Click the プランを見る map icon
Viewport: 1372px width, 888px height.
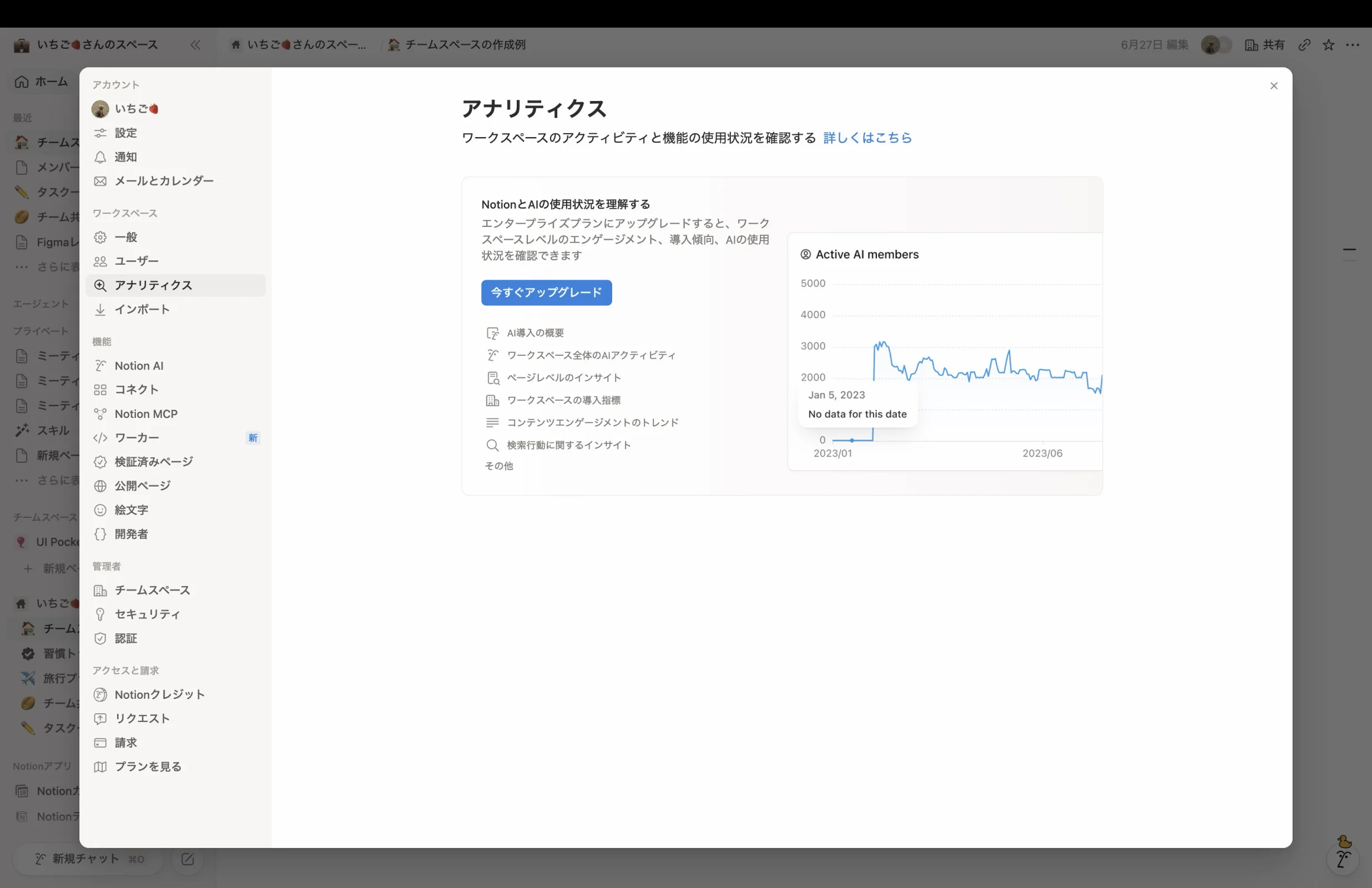point(100,767)
